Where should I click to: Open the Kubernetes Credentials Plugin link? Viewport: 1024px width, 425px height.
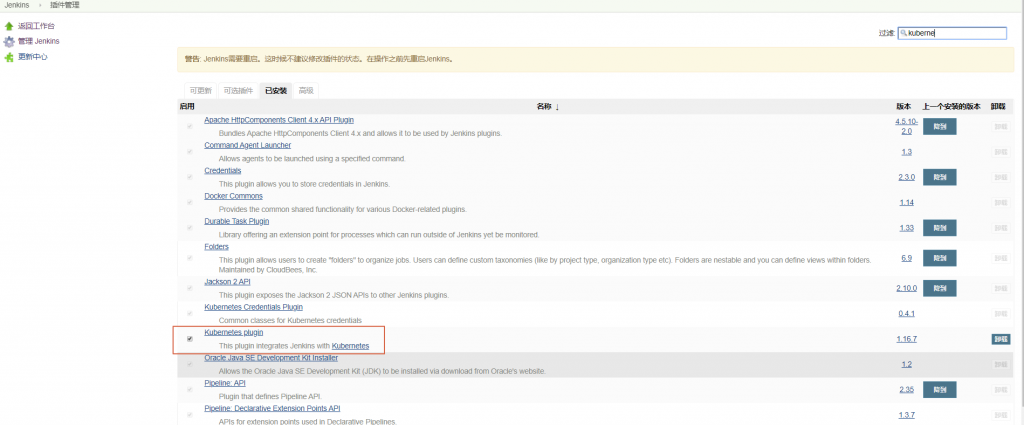253,307
